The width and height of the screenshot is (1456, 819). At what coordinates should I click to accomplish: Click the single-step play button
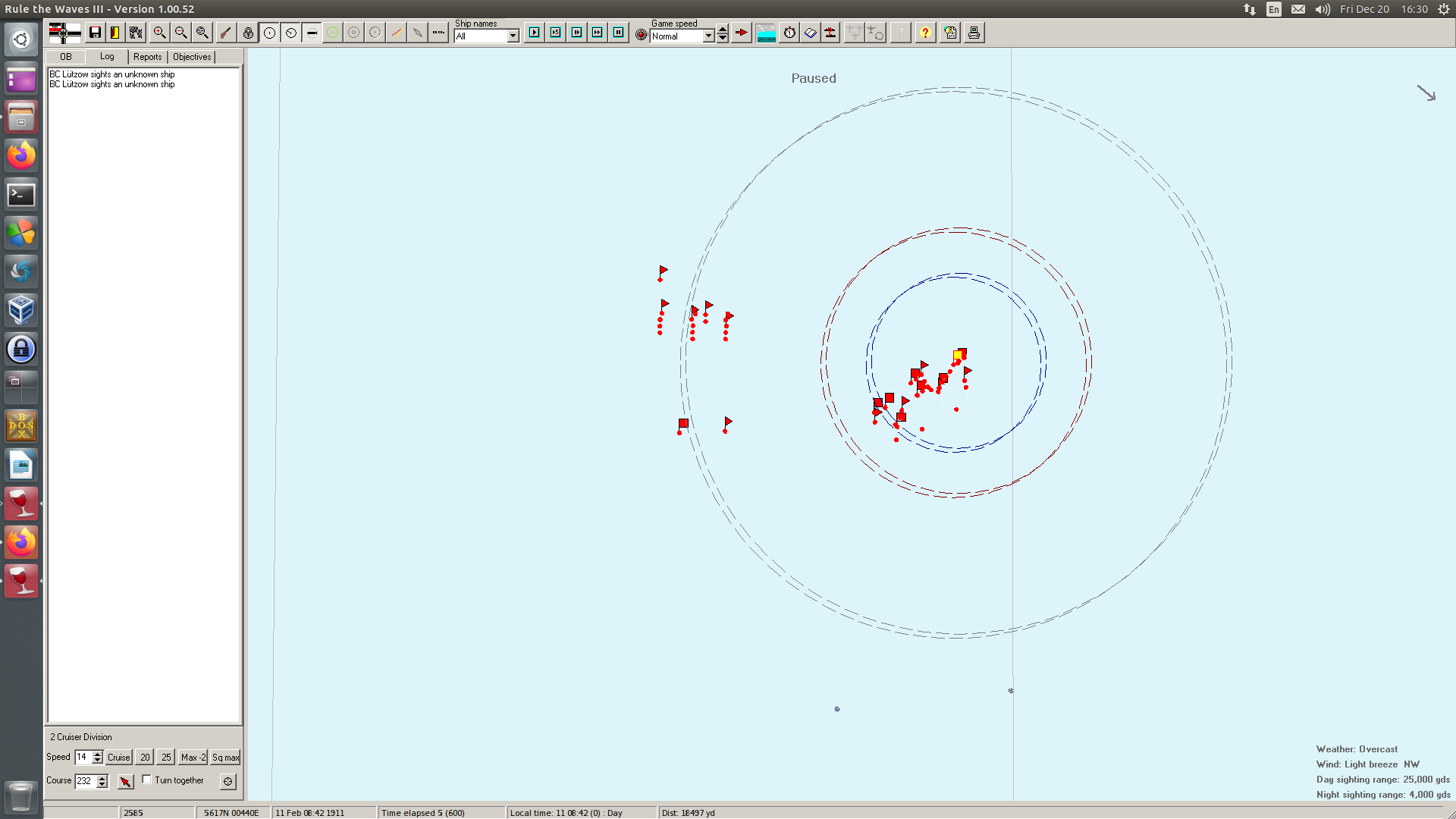coord(535,33)
